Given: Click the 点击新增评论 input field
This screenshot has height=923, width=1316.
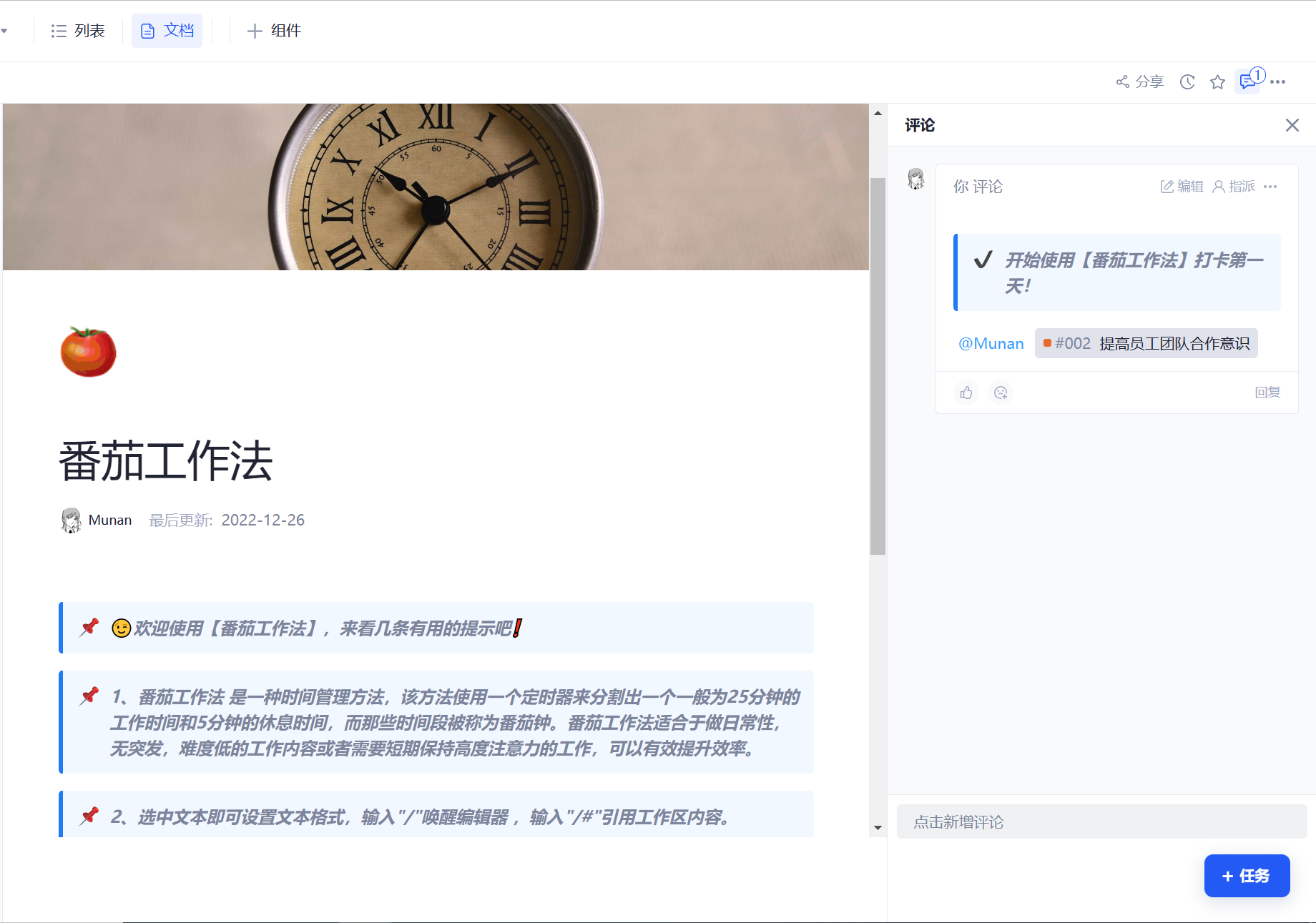Looking at the screenshot, I should pyautogui.click(x=1101, y=822).
